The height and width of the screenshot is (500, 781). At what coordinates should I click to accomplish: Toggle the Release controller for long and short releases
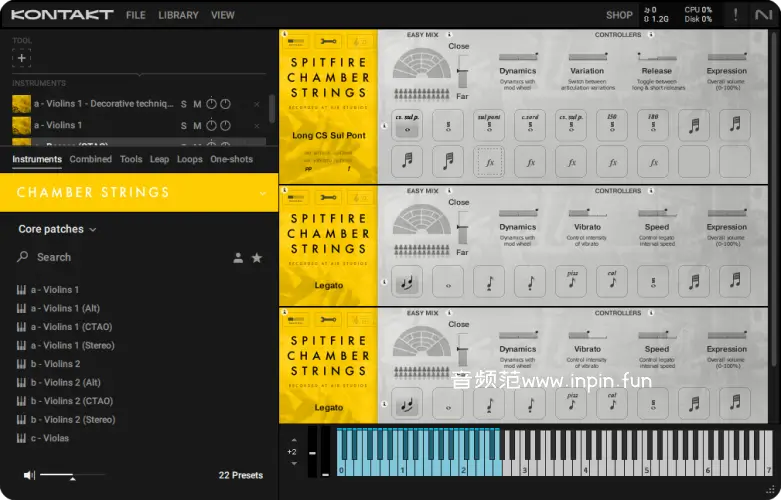point(657,57)
